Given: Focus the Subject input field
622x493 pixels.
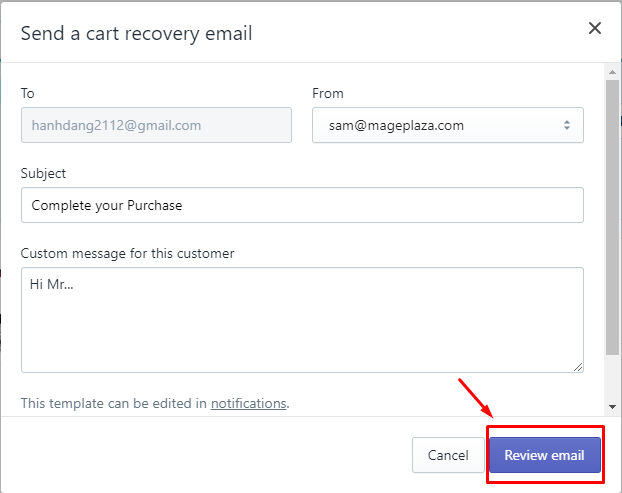Looking at the screenshot, I should pos(302,205).
